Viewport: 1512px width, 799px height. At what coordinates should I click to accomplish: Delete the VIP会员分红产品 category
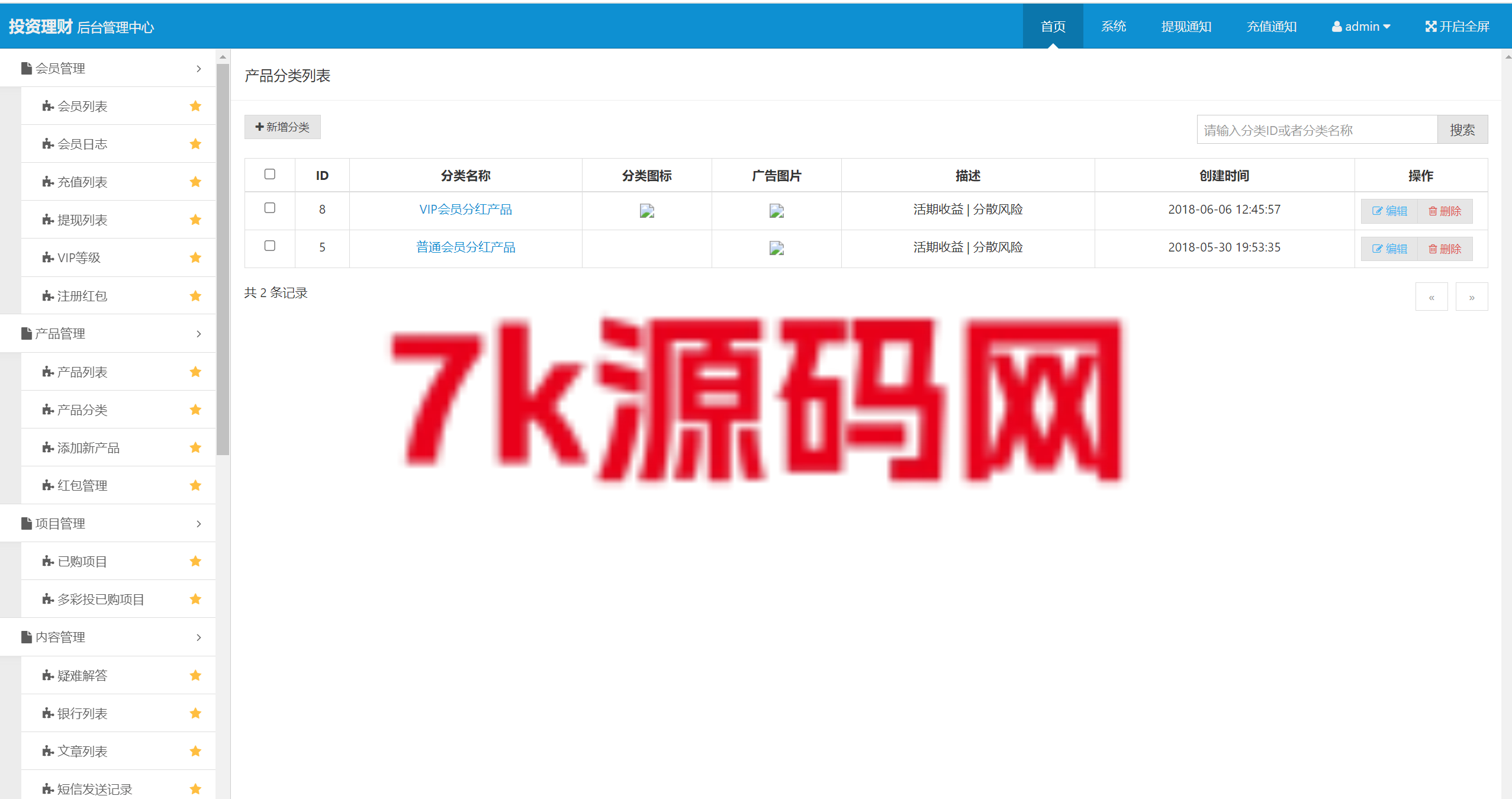[1445, 211]
